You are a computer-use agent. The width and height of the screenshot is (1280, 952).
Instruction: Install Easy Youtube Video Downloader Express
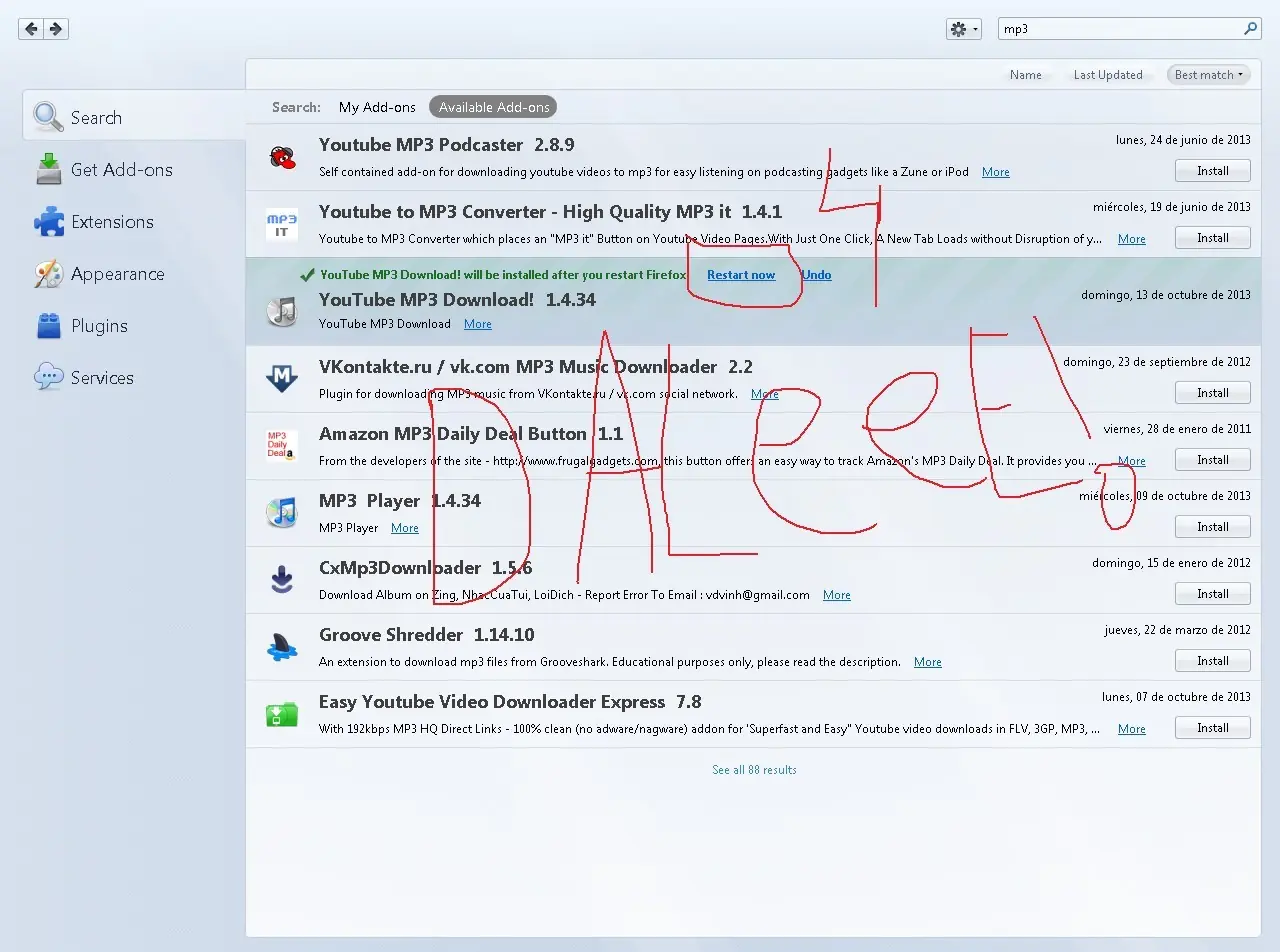tap(1212, 728)
